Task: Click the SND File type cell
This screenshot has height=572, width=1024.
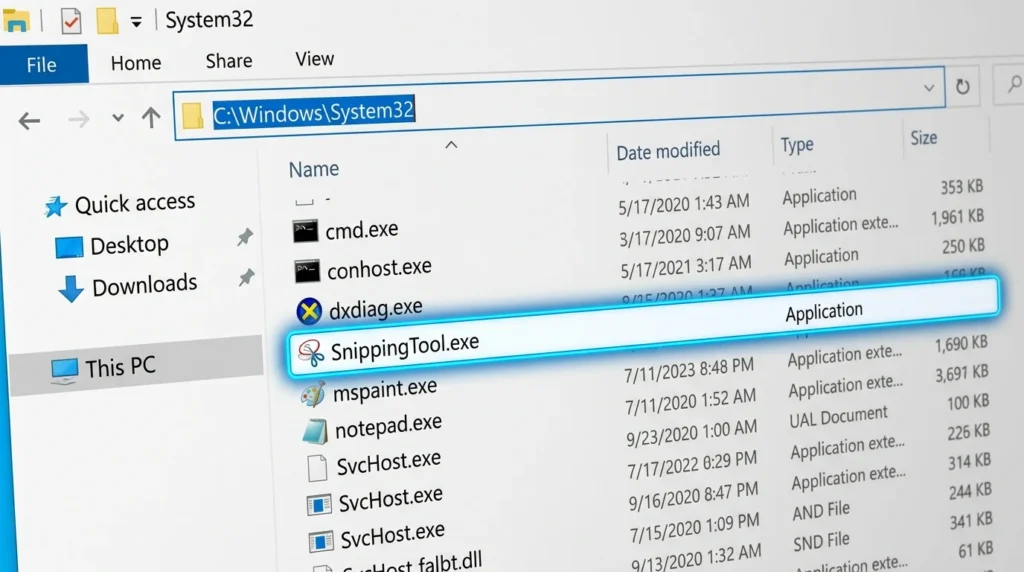Action: pyautogui.click(x=821, y=541)
